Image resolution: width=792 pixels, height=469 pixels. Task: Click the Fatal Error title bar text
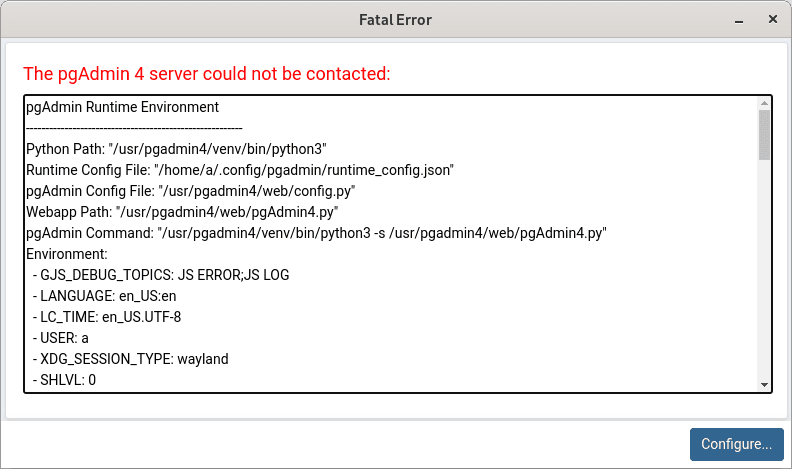click(395, 19)
